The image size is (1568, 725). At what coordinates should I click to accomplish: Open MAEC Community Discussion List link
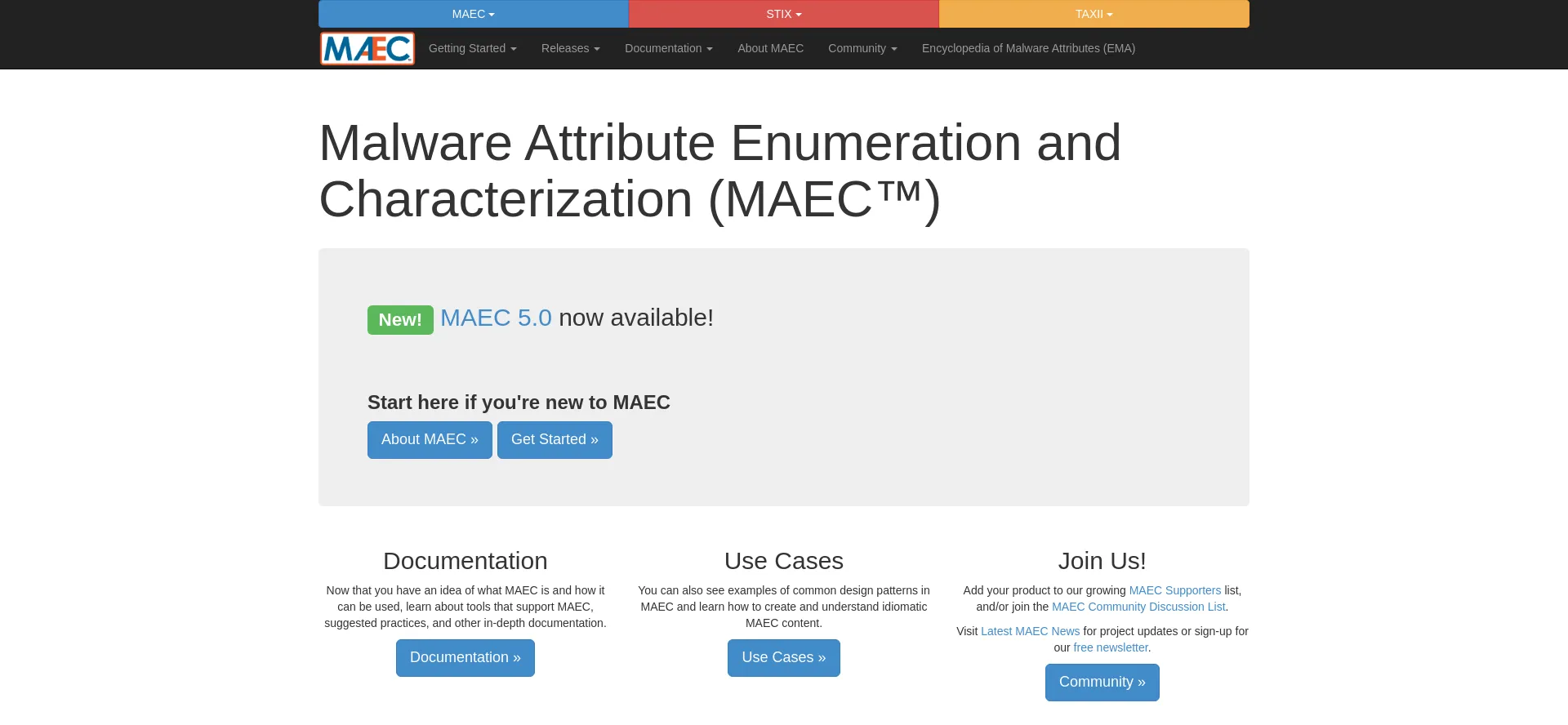pyautogui.click(x=1138, y=607)
